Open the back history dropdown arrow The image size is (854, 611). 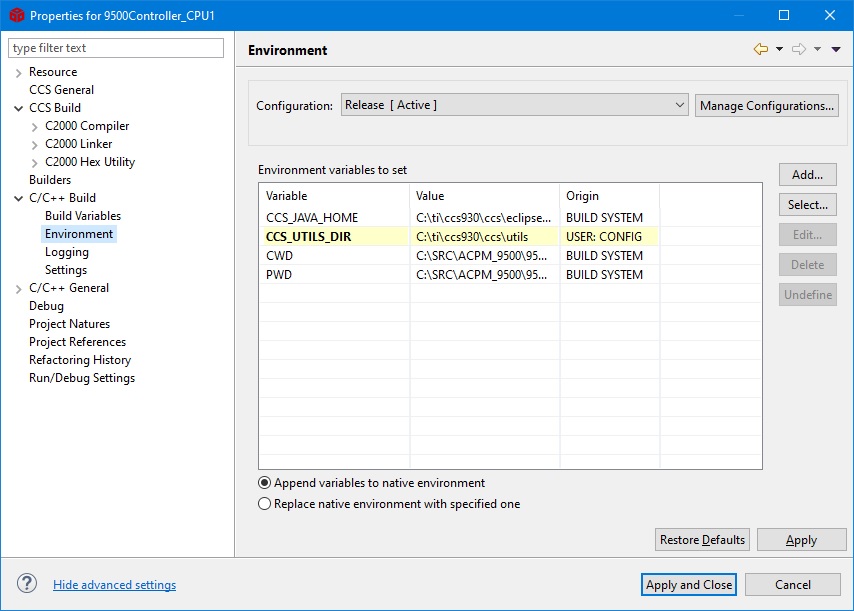[779, 49]
